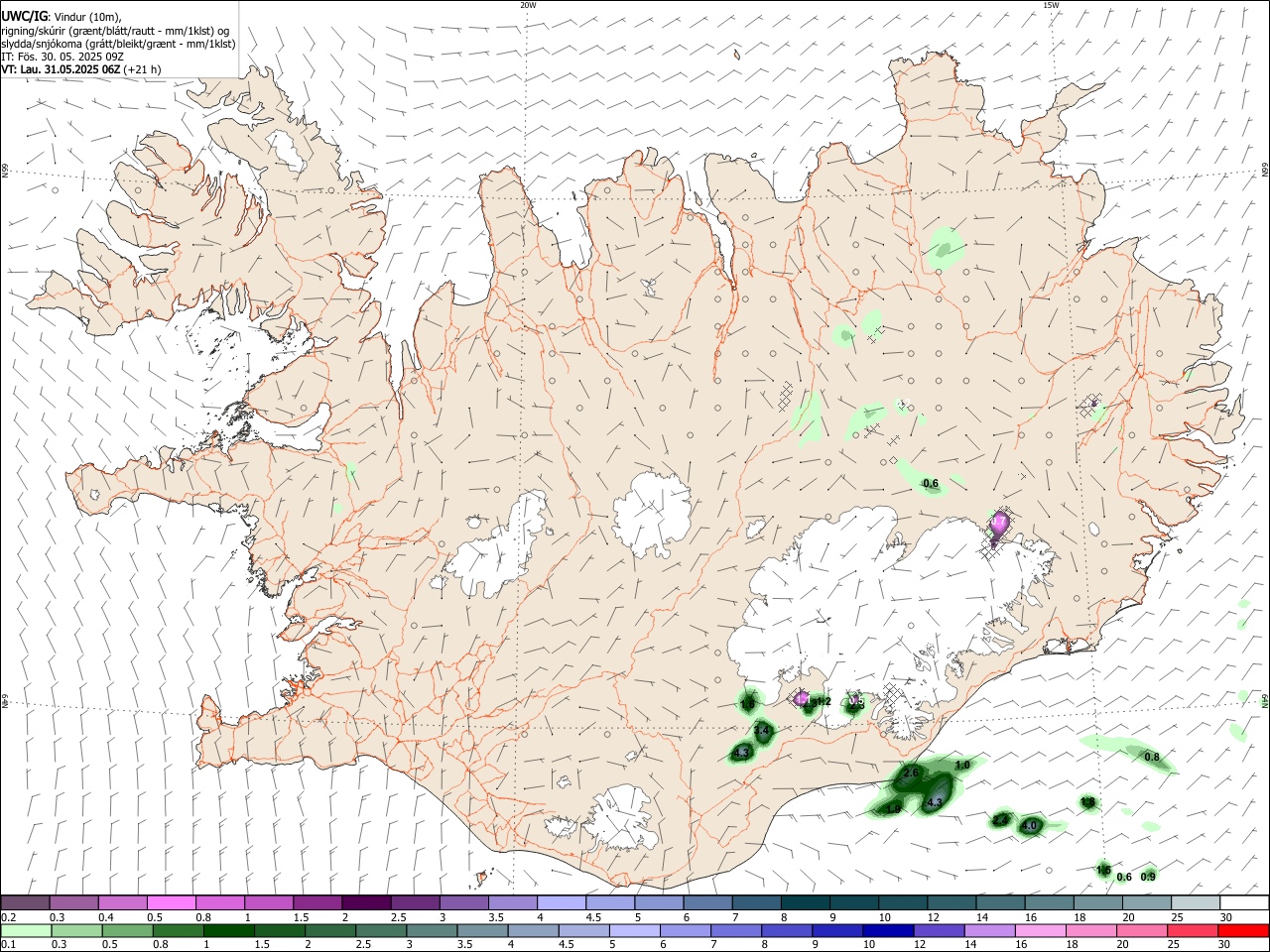Click the 'UWC/IG: Vindur (10m)' title text

click(x=61, y=16)
